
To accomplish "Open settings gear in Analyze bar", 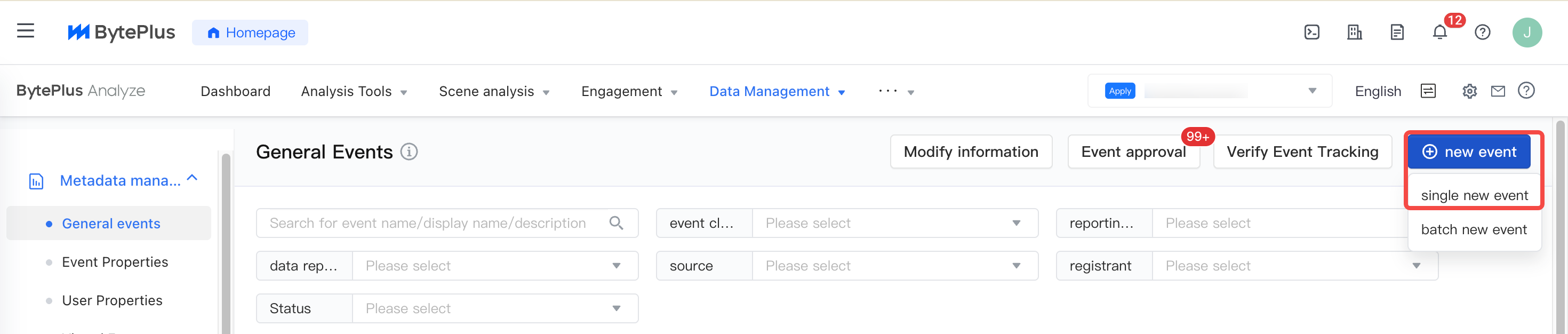I will (x=1469, y=91).
